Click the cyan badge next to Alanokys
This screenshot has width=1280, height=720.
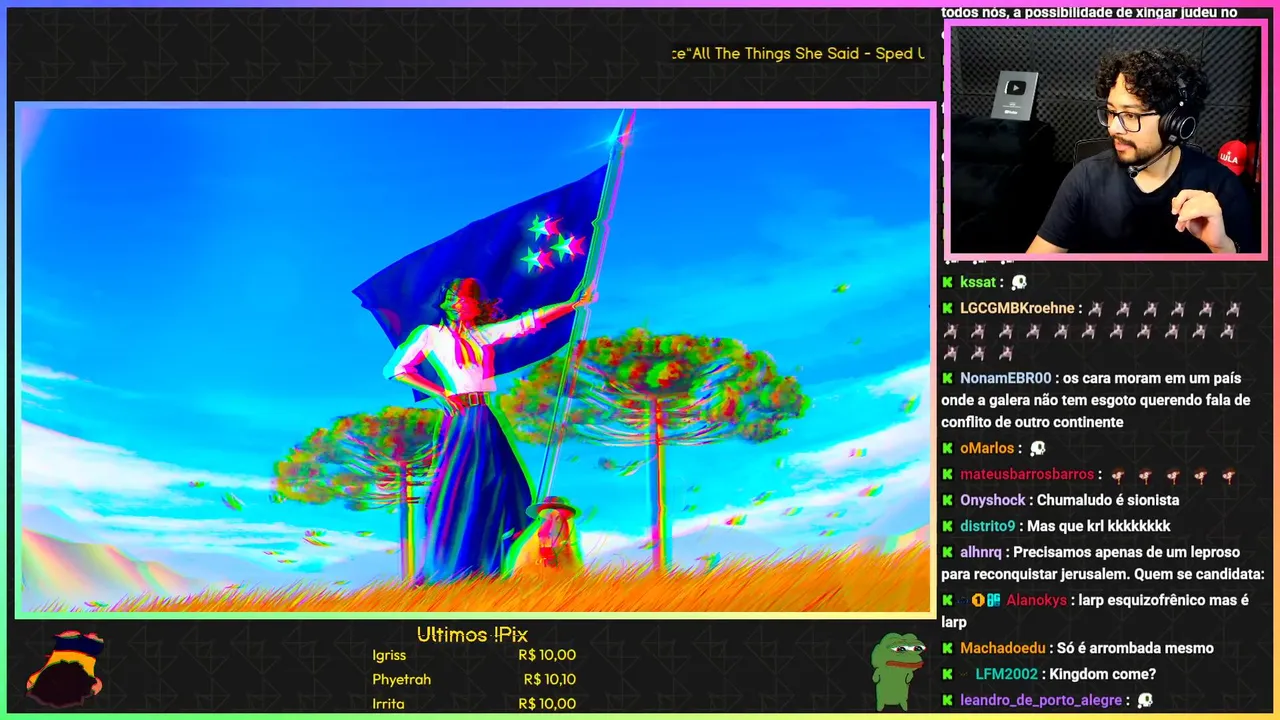click(994, 600)
